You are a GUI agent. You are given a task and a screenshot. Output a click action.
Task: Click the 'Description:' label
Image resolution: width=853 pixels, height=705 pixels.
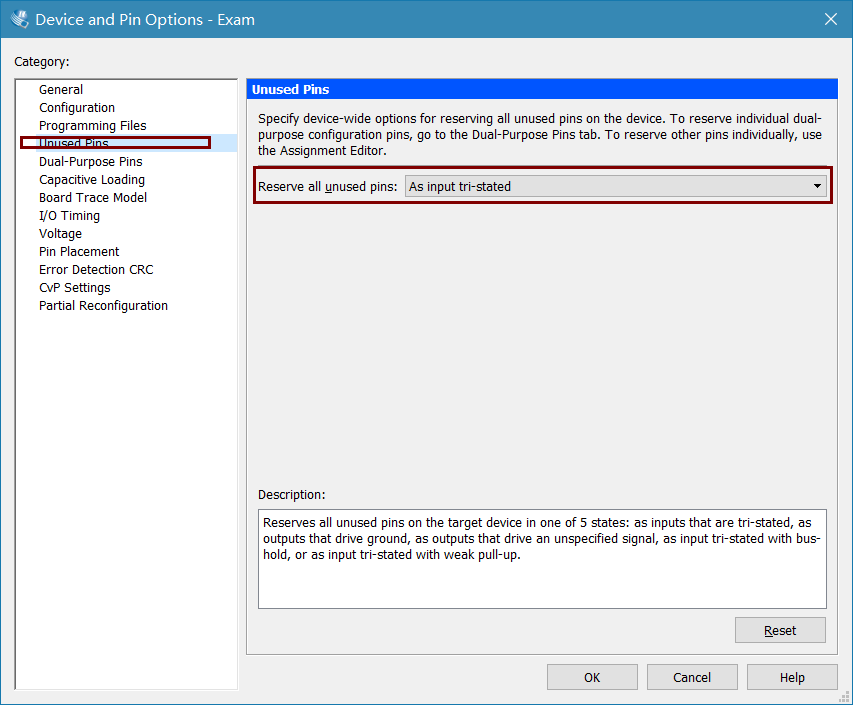click(292, 494)
